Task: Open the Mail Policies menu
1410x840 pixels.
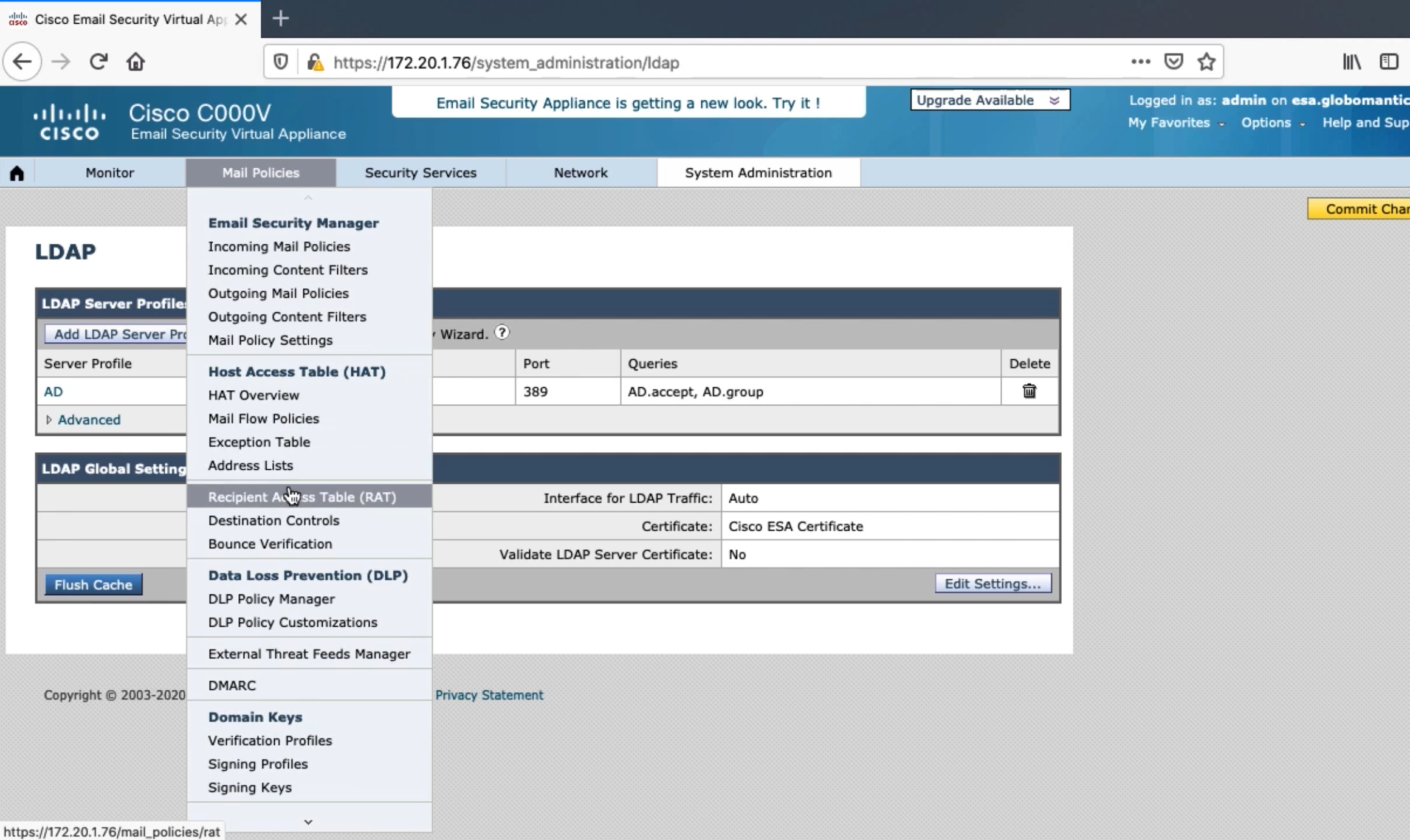Action: tap(261, 173)
